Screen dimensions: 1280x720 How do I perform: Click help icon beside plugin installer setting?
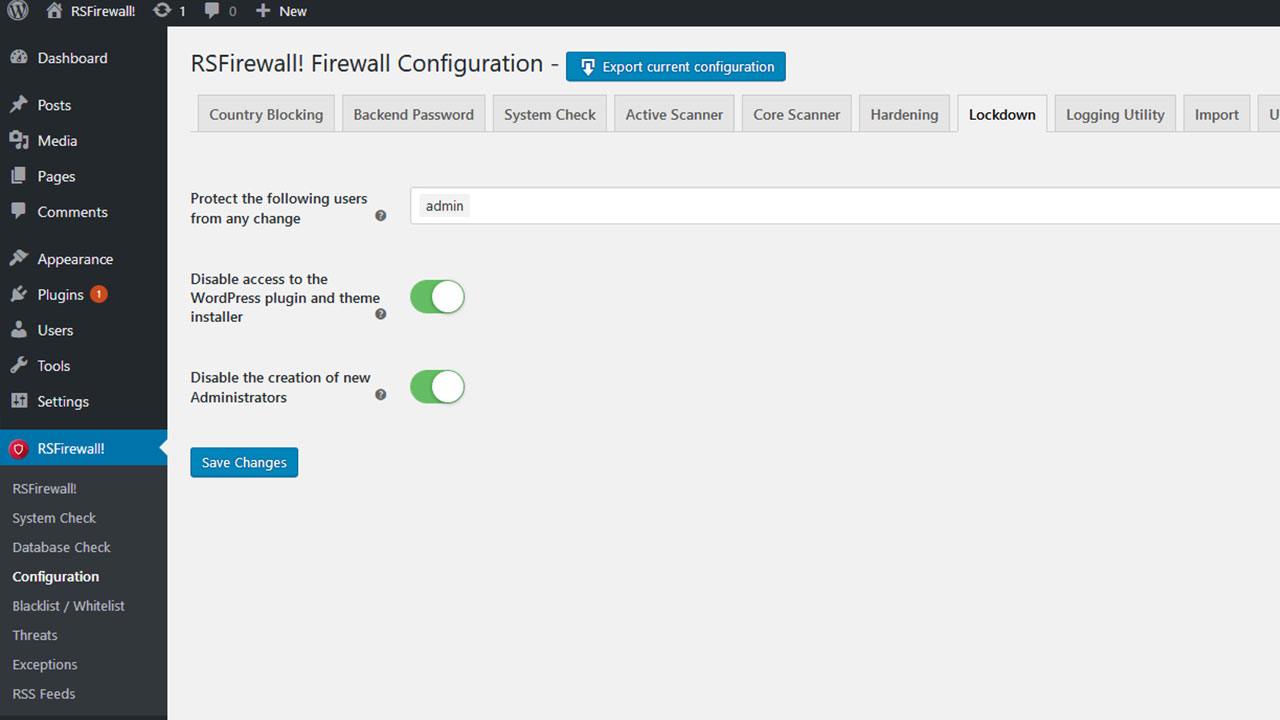click(380, 314)
